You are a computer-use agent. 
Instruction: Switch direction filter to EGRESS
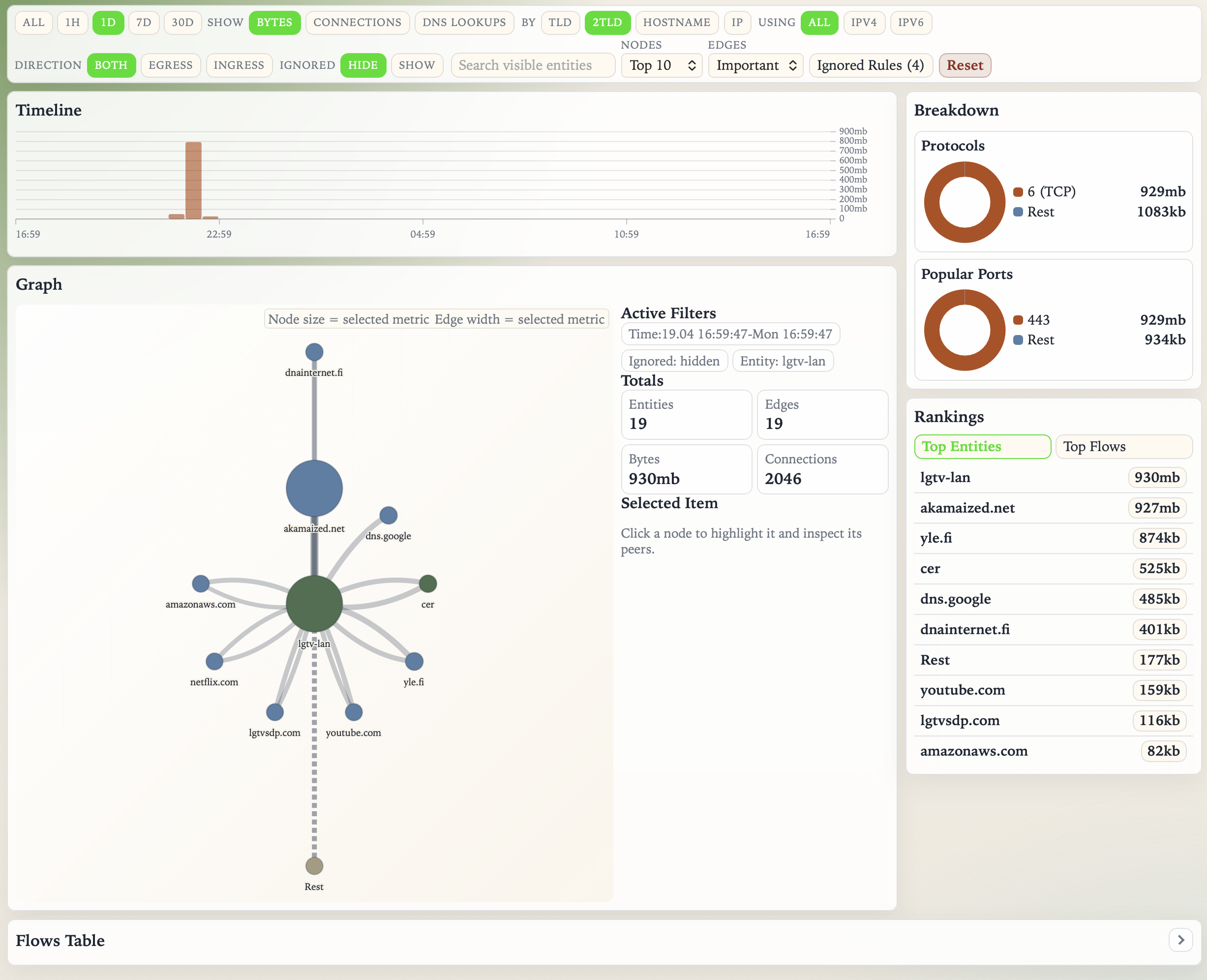click(x=170, y=65)
